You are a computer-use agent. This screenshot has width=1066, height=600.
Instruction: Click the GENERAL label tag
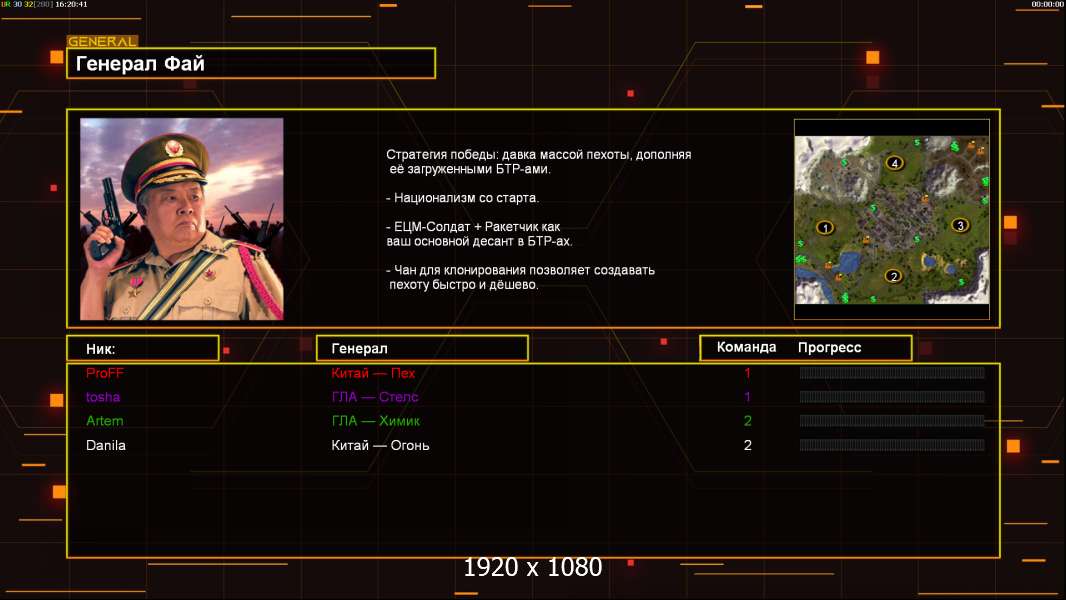point(103,41)
